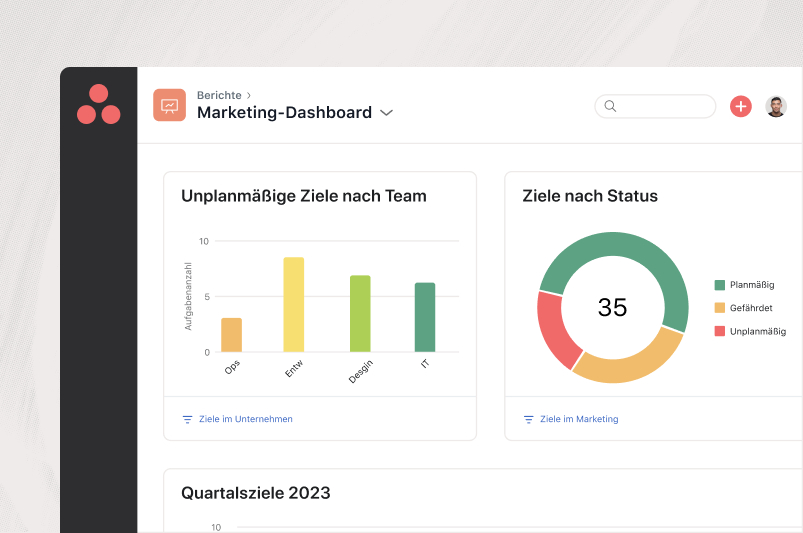
Task: Select the yellow Entw bar
Action: tap(293, 305)
